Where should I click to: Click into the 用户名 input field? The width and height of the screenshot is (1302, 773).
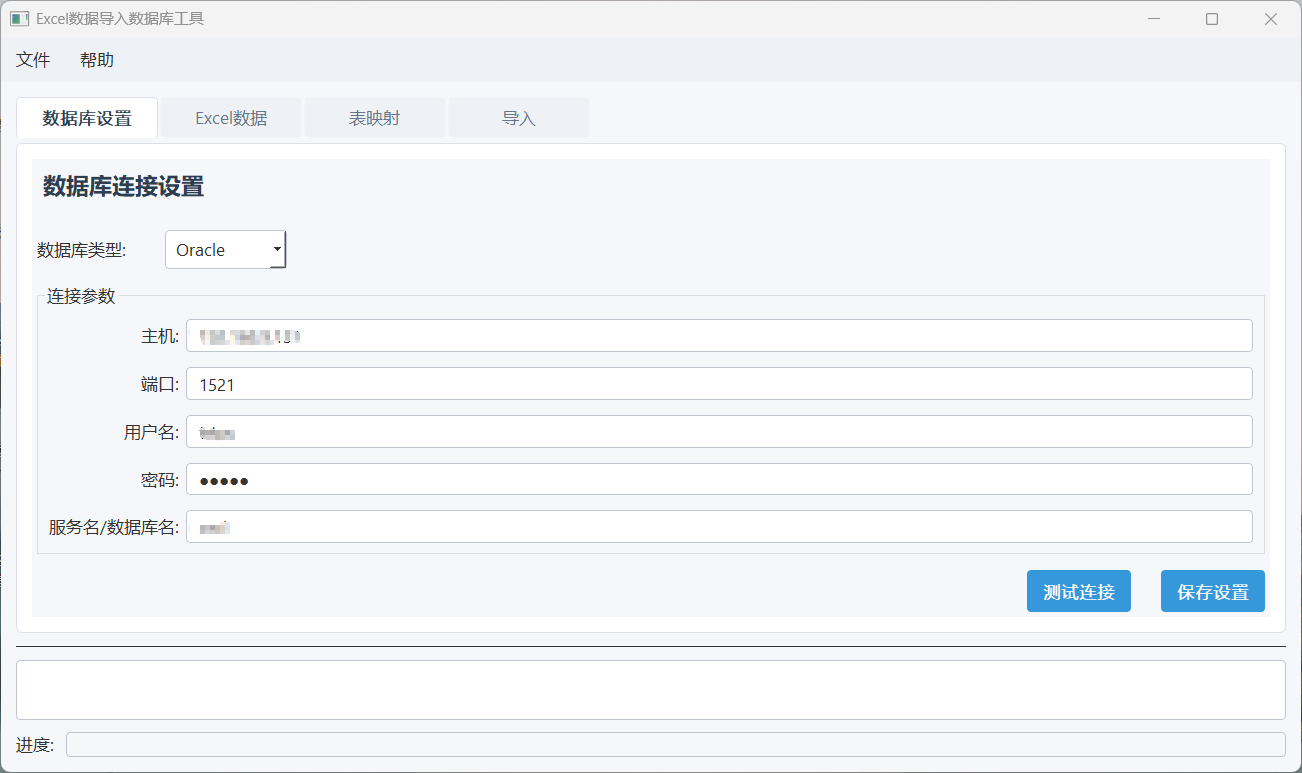coord(719,432)
